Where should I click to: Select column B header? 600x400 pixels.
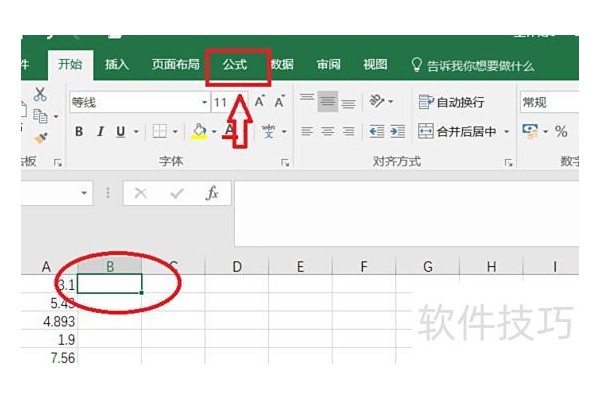click(x=110, y=266)
